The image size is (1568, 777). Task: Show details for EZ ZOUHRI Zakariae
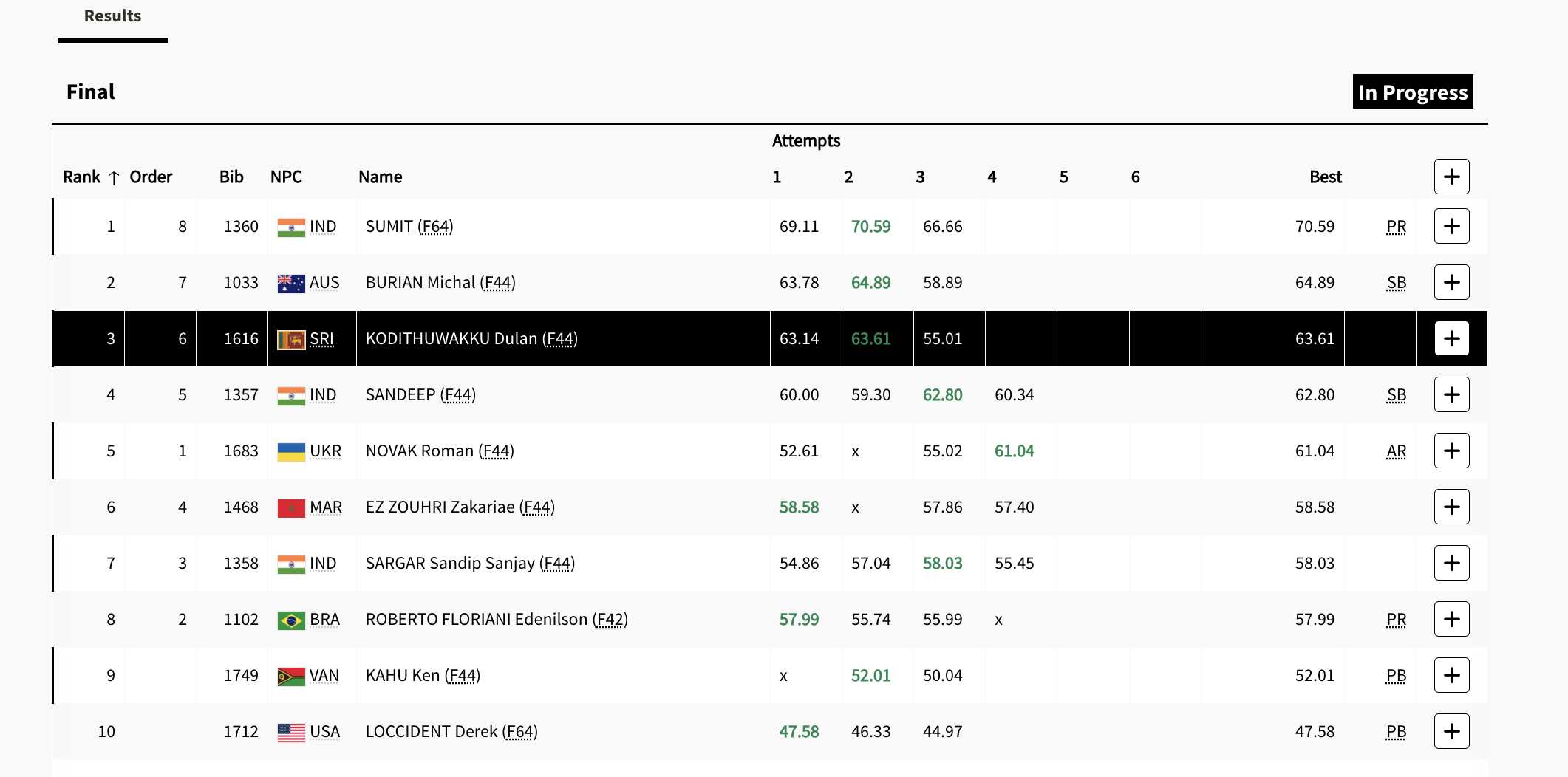coord(1451,507)
